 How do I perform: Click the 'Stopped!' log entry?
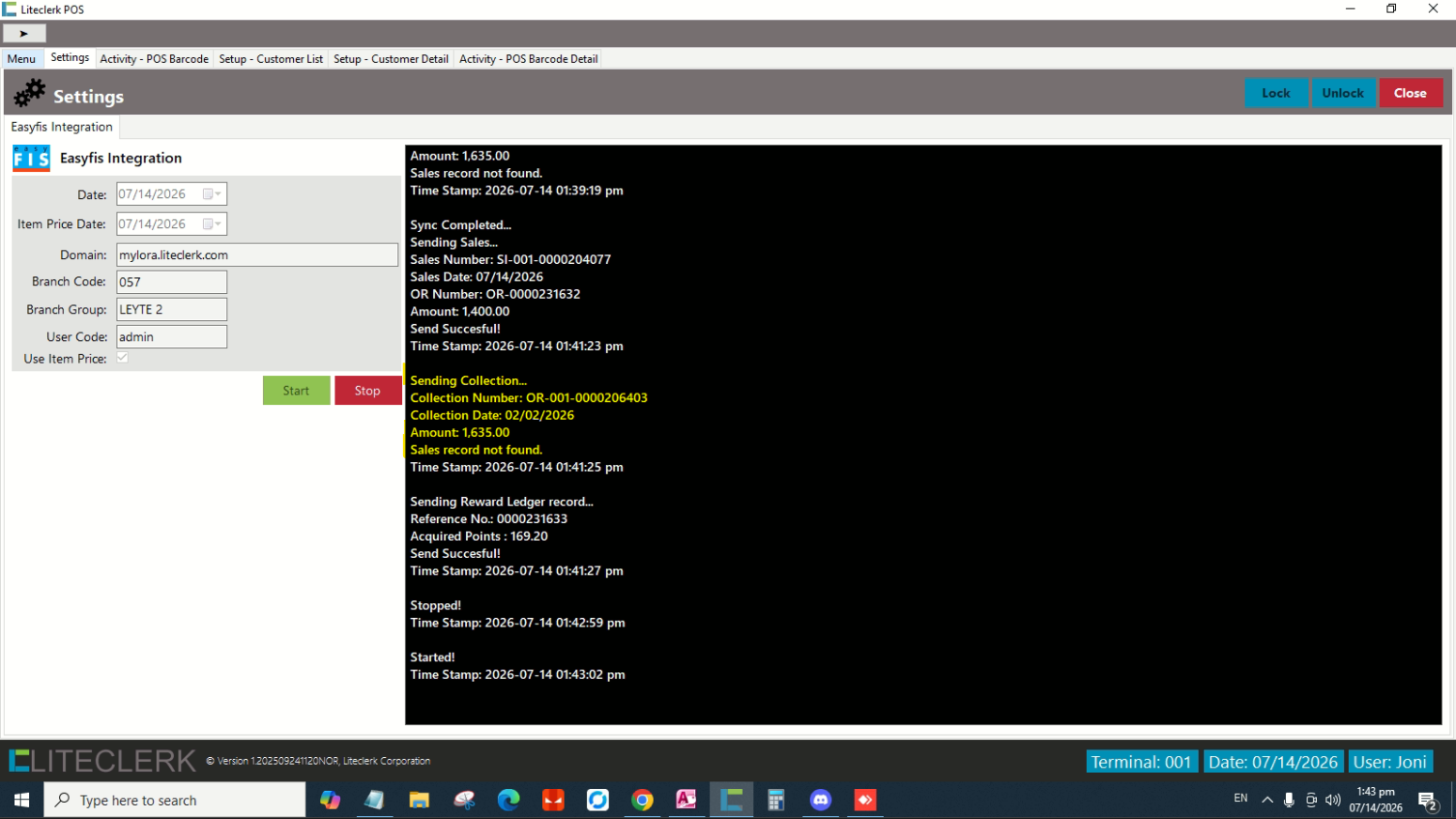pos(435,606)
